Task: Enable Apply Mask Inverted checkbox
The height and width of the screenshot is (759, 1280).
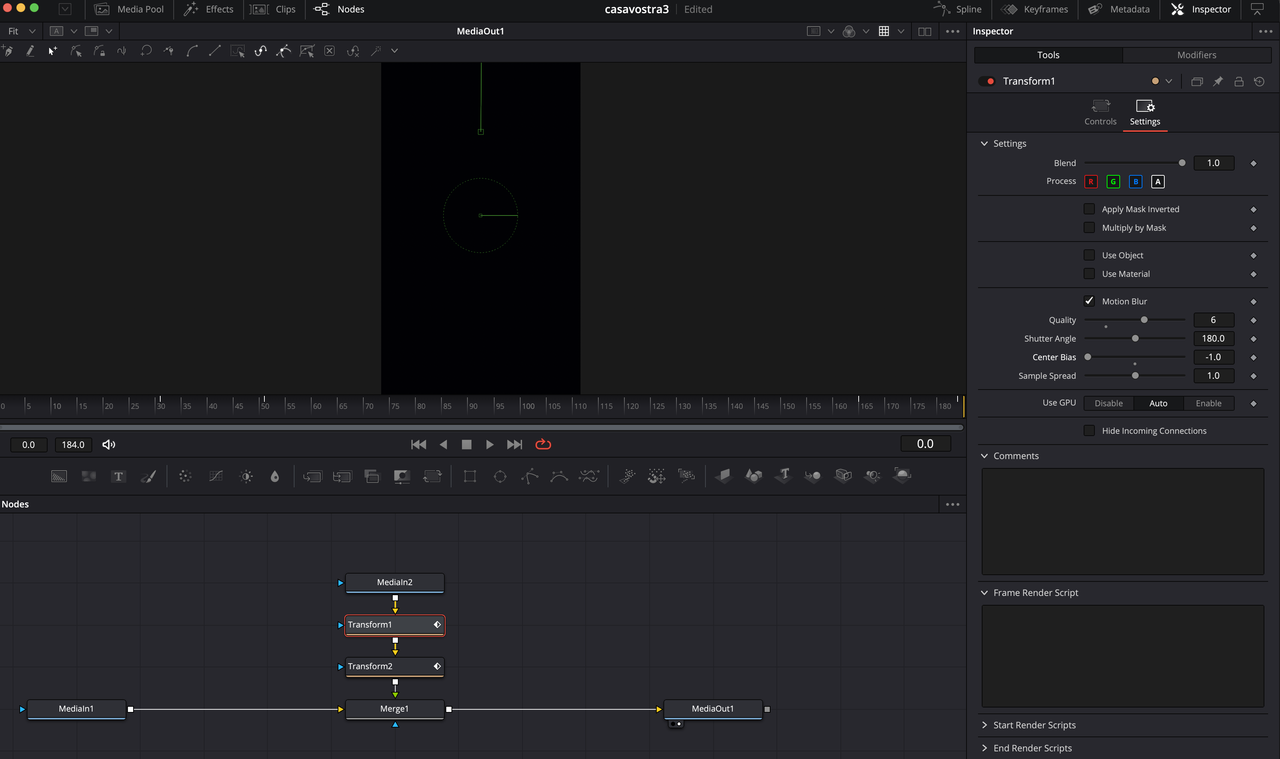Action: [1089, 209]
